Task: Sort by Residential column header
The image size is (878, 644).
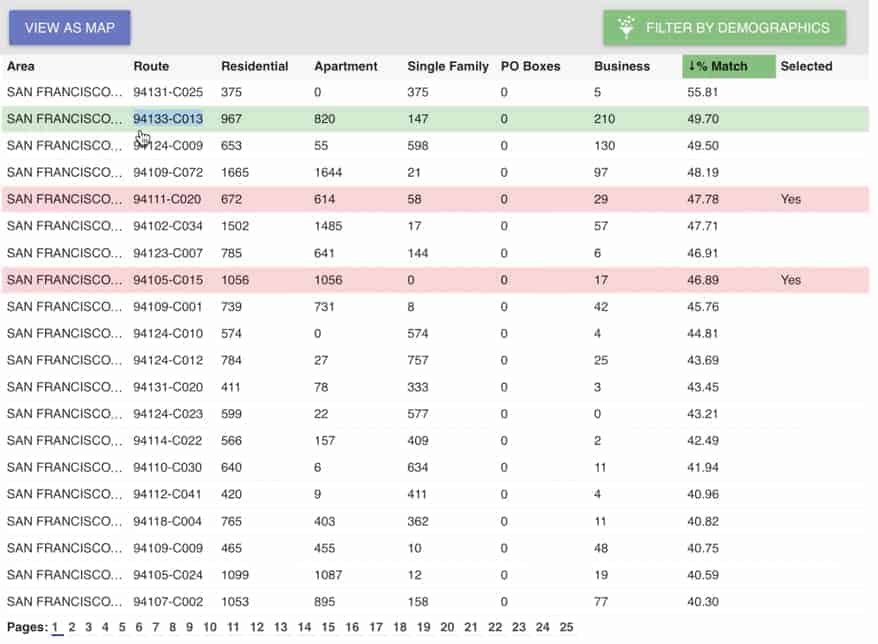Action: (254, 66)
